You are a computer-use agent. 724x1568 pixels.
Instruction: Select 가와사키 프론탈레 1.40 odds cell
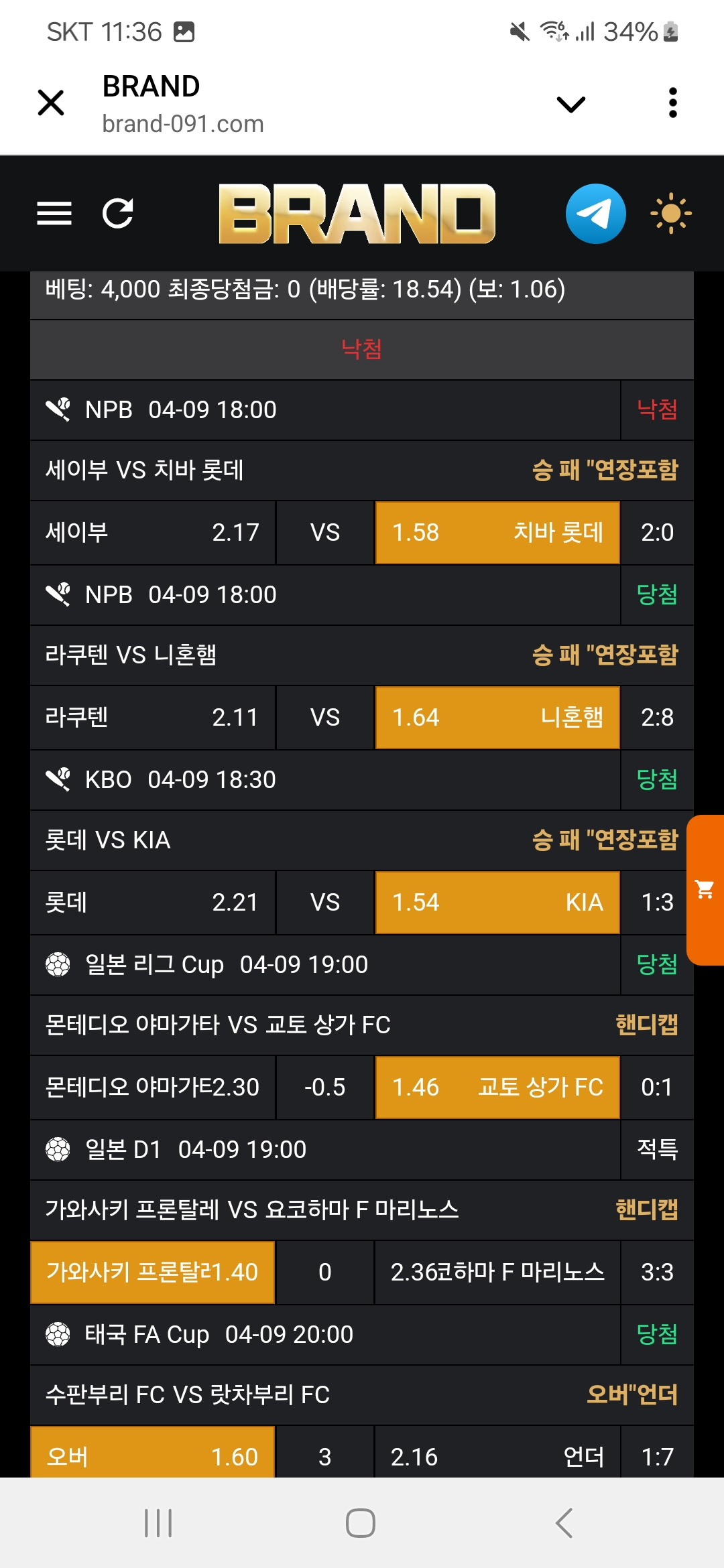click(153, 1272)
